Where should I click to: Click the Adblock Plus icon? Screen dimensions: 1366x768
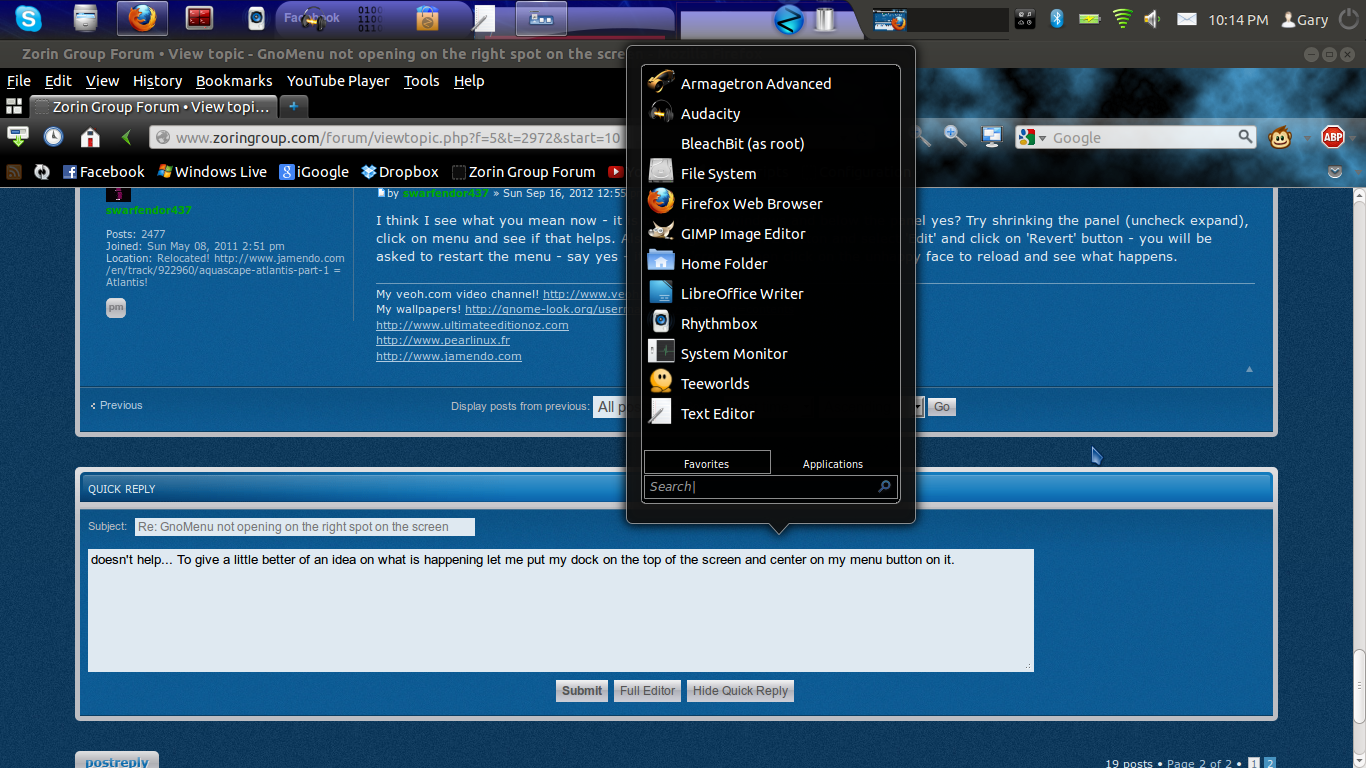(1332, 138)
